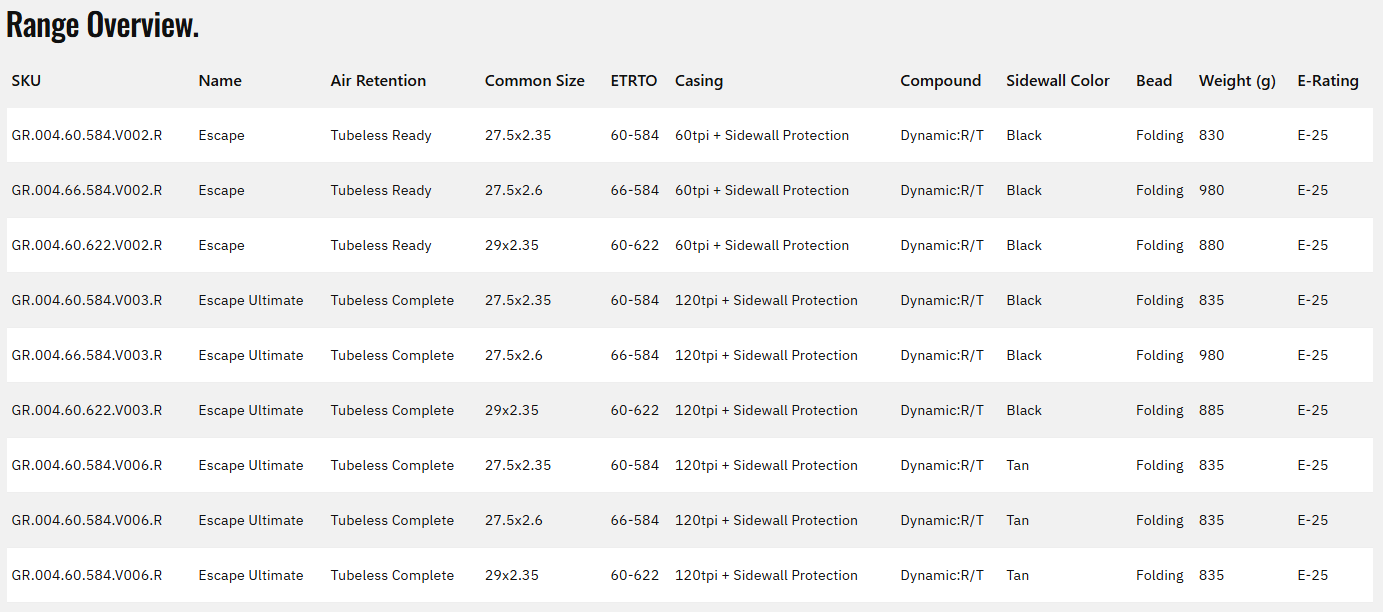
Task: Click the Sidewall Color column header
Action: point(1058,81)
